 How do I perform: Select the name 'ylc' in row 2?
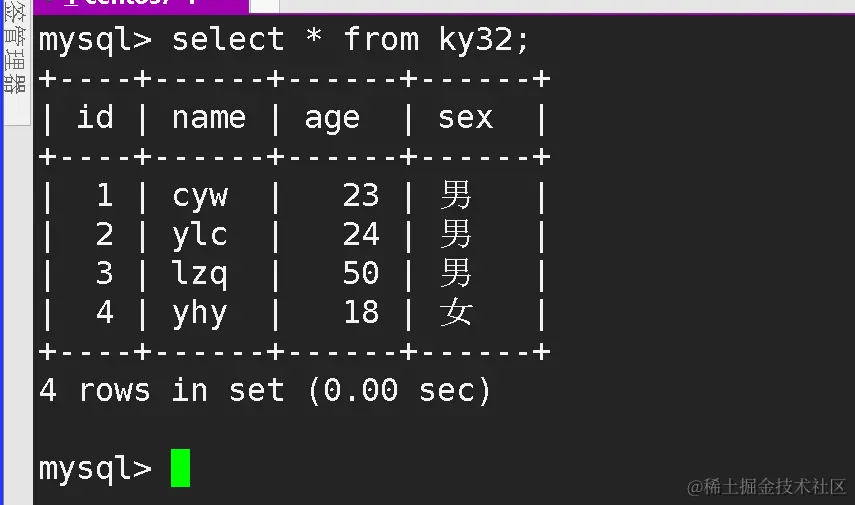coord(200,234)
